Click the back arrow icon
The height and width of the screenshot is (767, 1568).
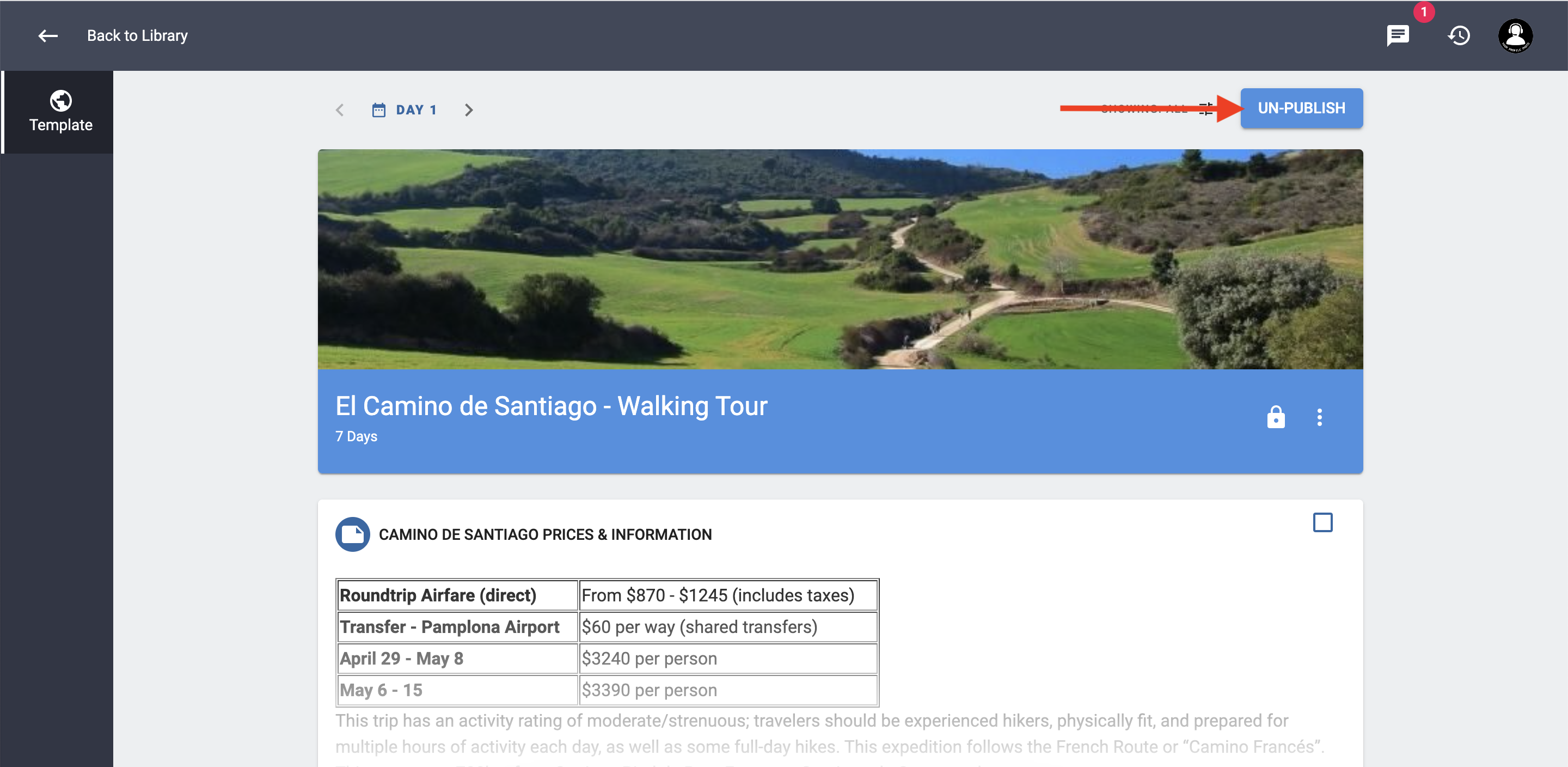point(48,36)
